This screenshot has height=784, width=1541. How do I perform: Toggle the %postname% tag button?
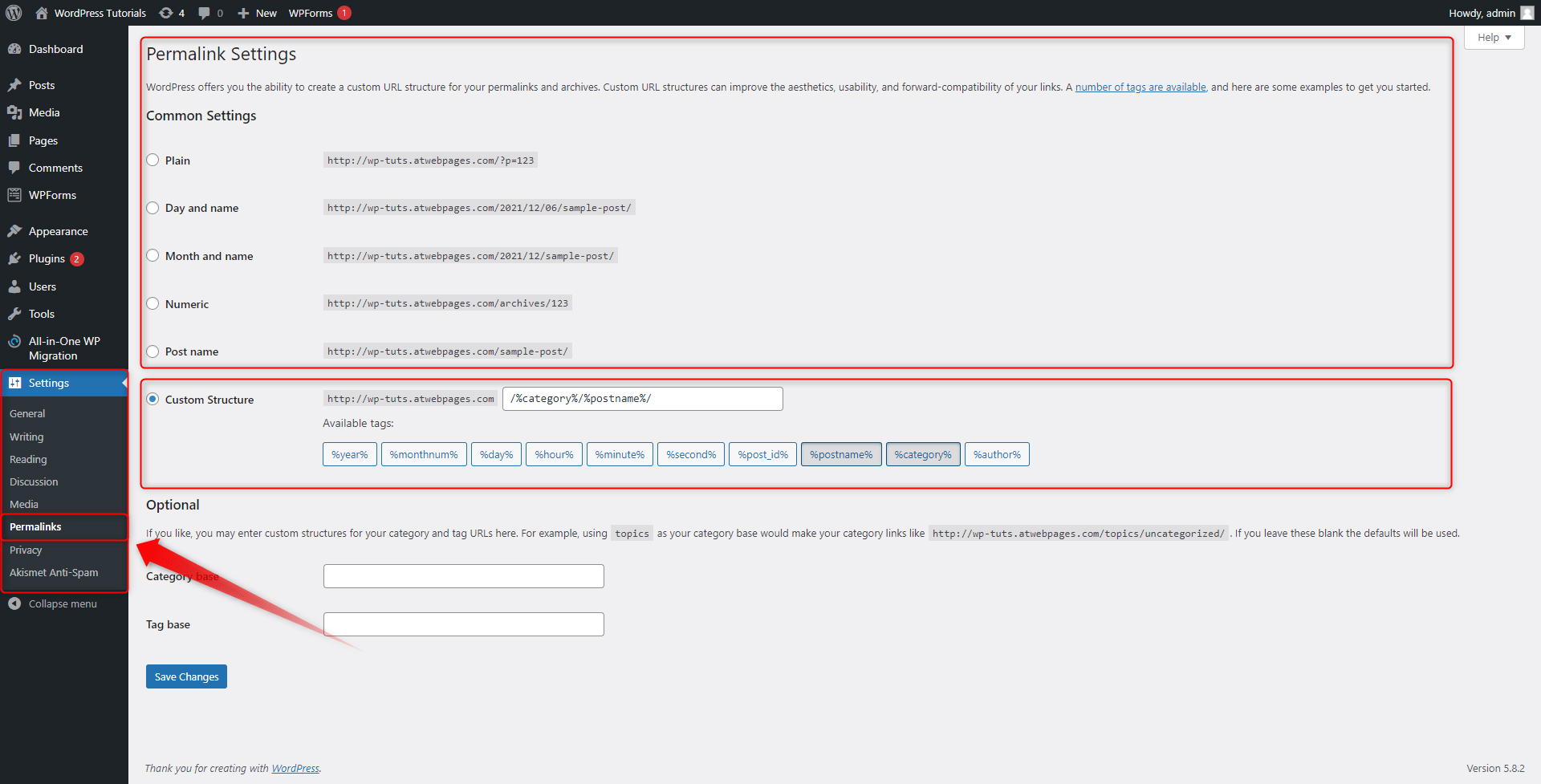click(841, 454)
